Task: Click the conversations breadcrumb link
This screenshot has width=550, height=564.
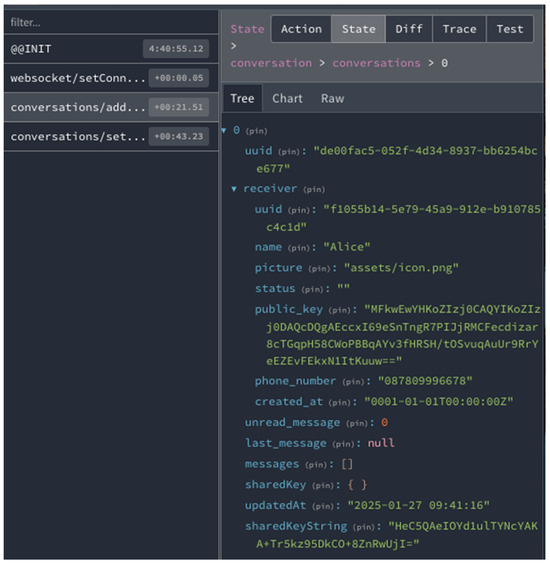Action: pyautogui.click(x=376, y=63)
